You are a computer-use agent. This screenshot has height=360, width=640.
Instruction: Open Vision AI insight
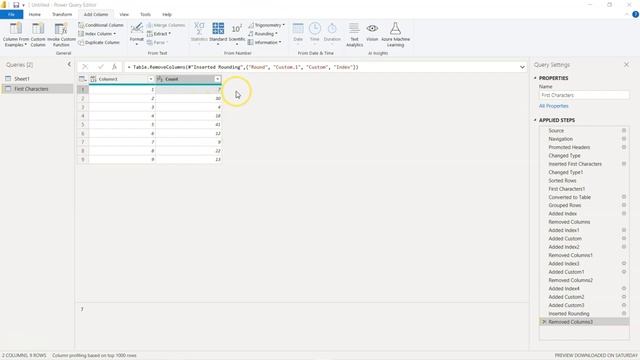[x=372, y=33]
